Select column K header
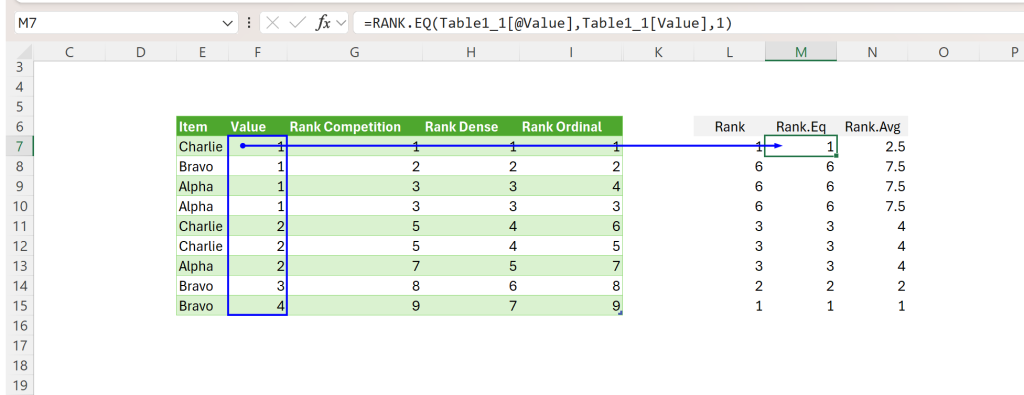 tap(658, 52)
